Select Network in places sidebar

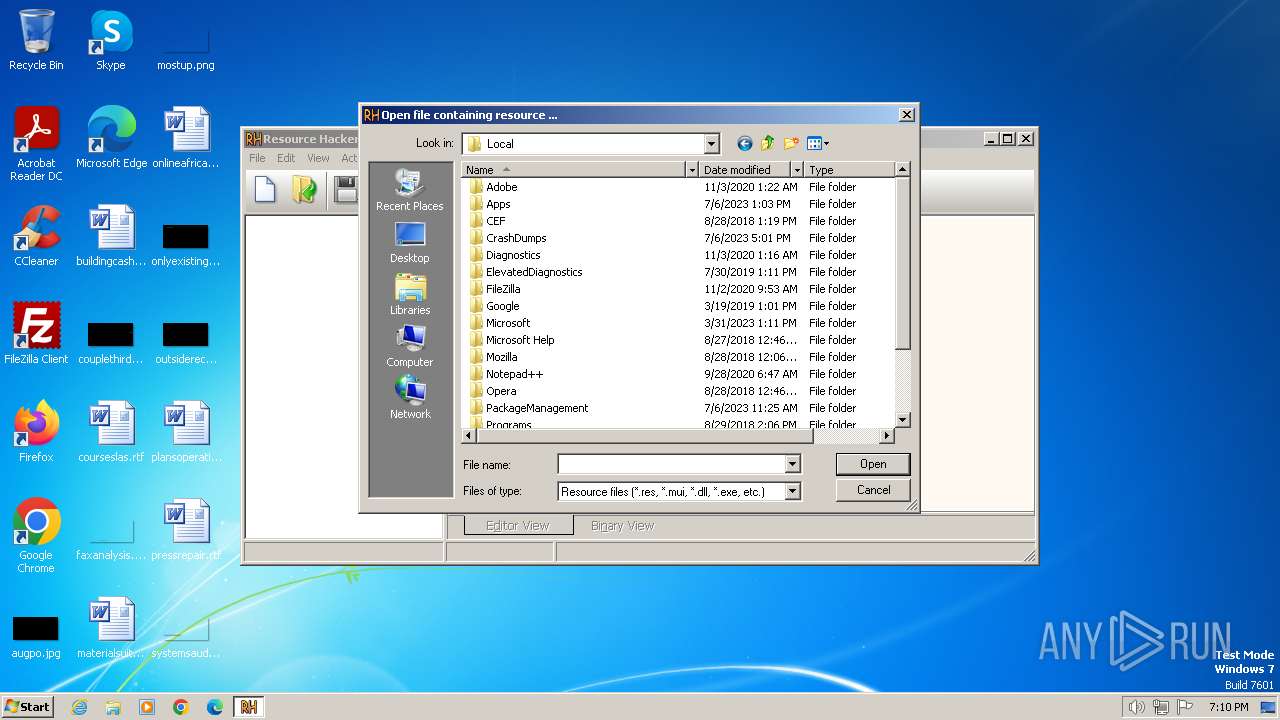click(410, 399)
